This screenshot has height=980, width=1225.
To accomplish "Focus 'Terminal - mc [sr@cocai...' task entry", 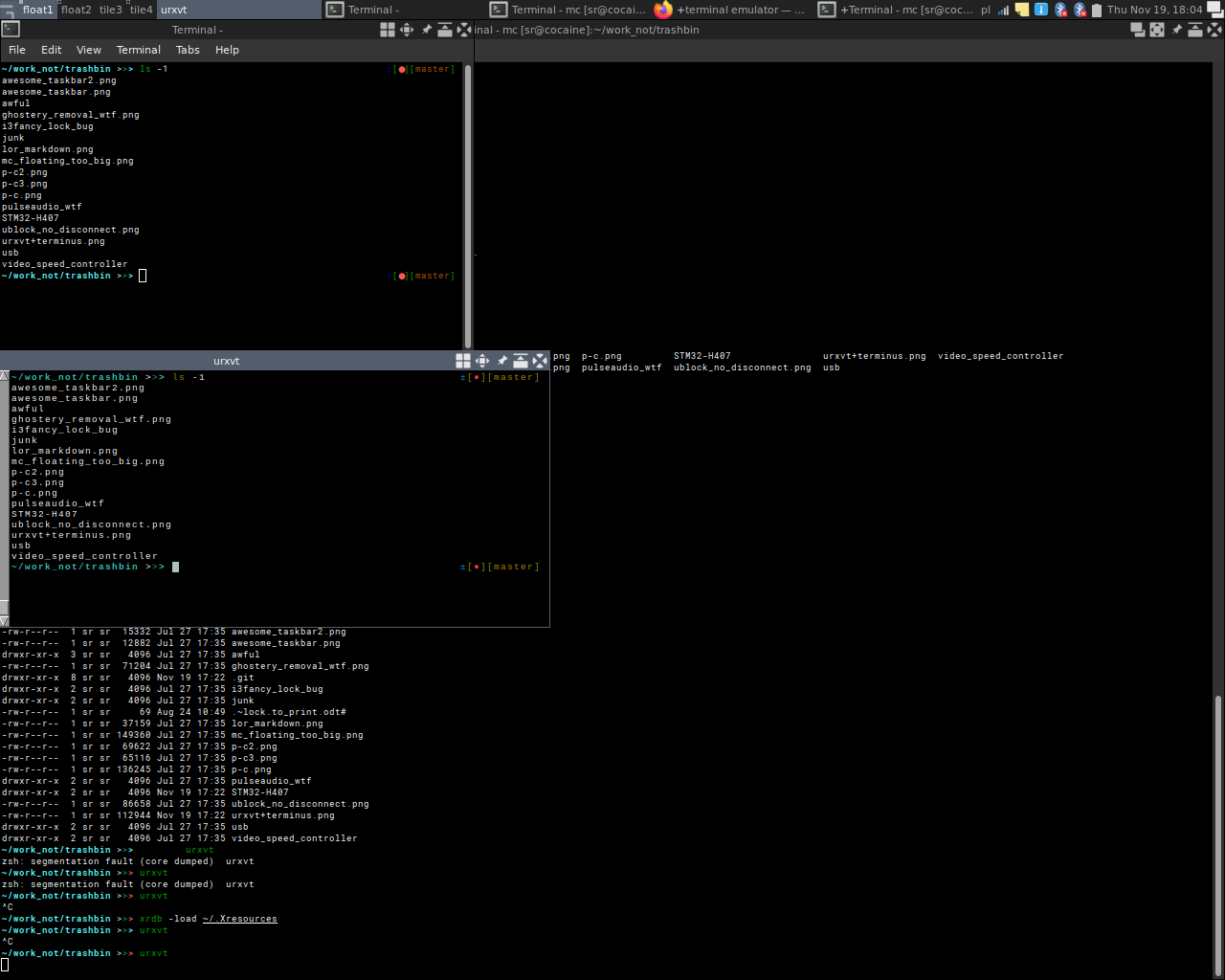I will [568, 10].
